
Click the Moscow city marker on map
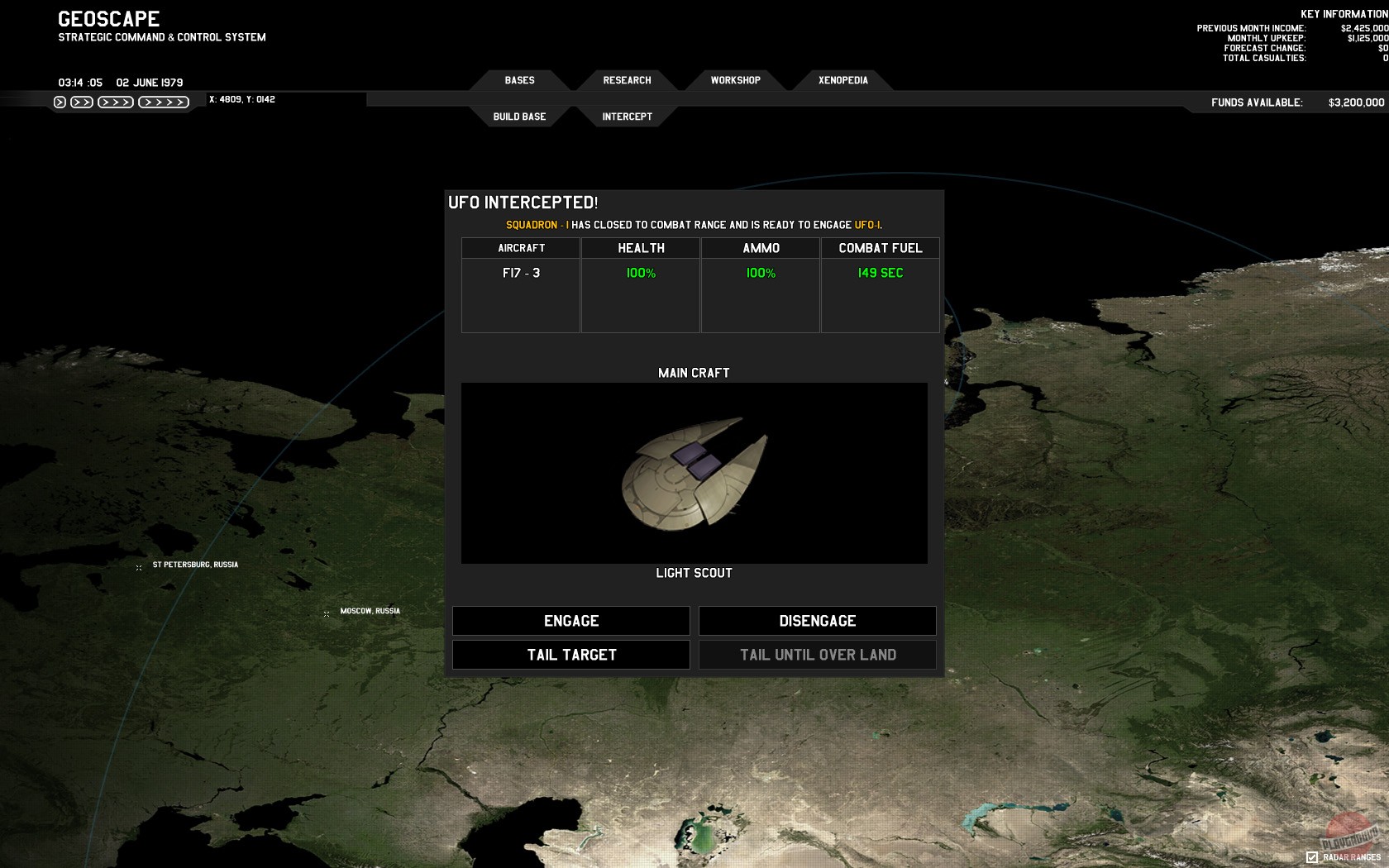pyautogui.click(x=327, y=614)
